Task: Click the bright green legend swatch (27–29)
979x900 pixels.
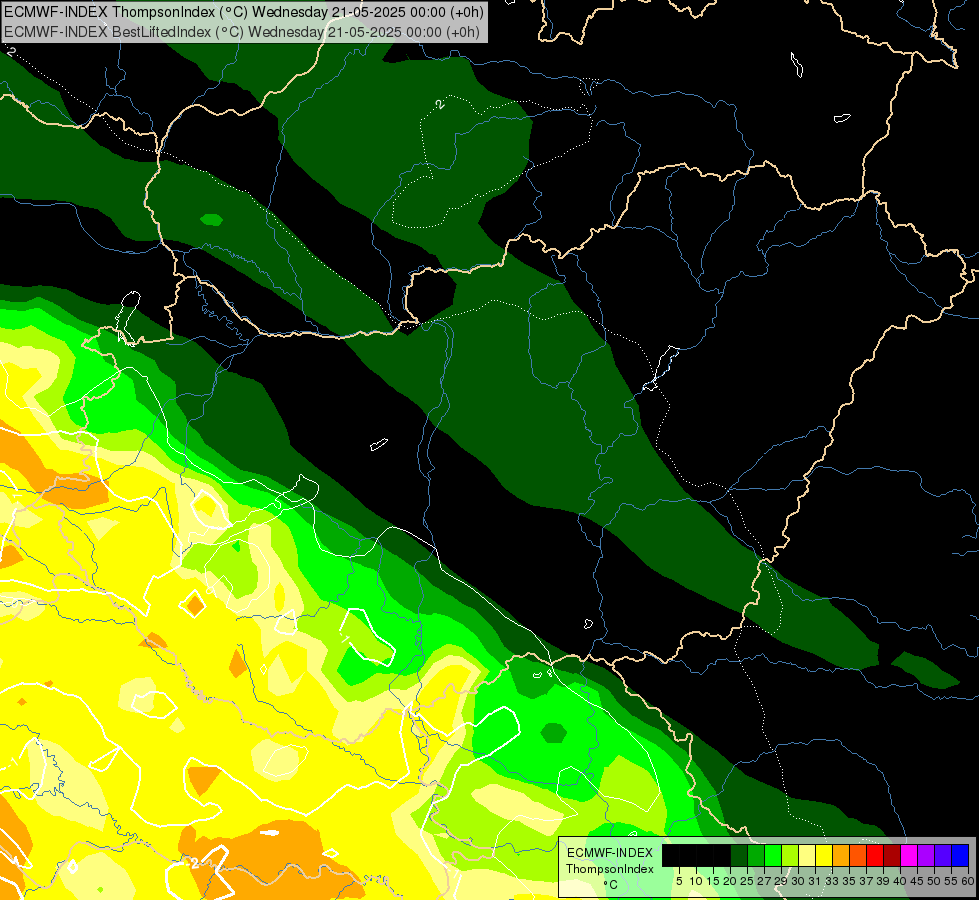Action: tap(773, 856)
